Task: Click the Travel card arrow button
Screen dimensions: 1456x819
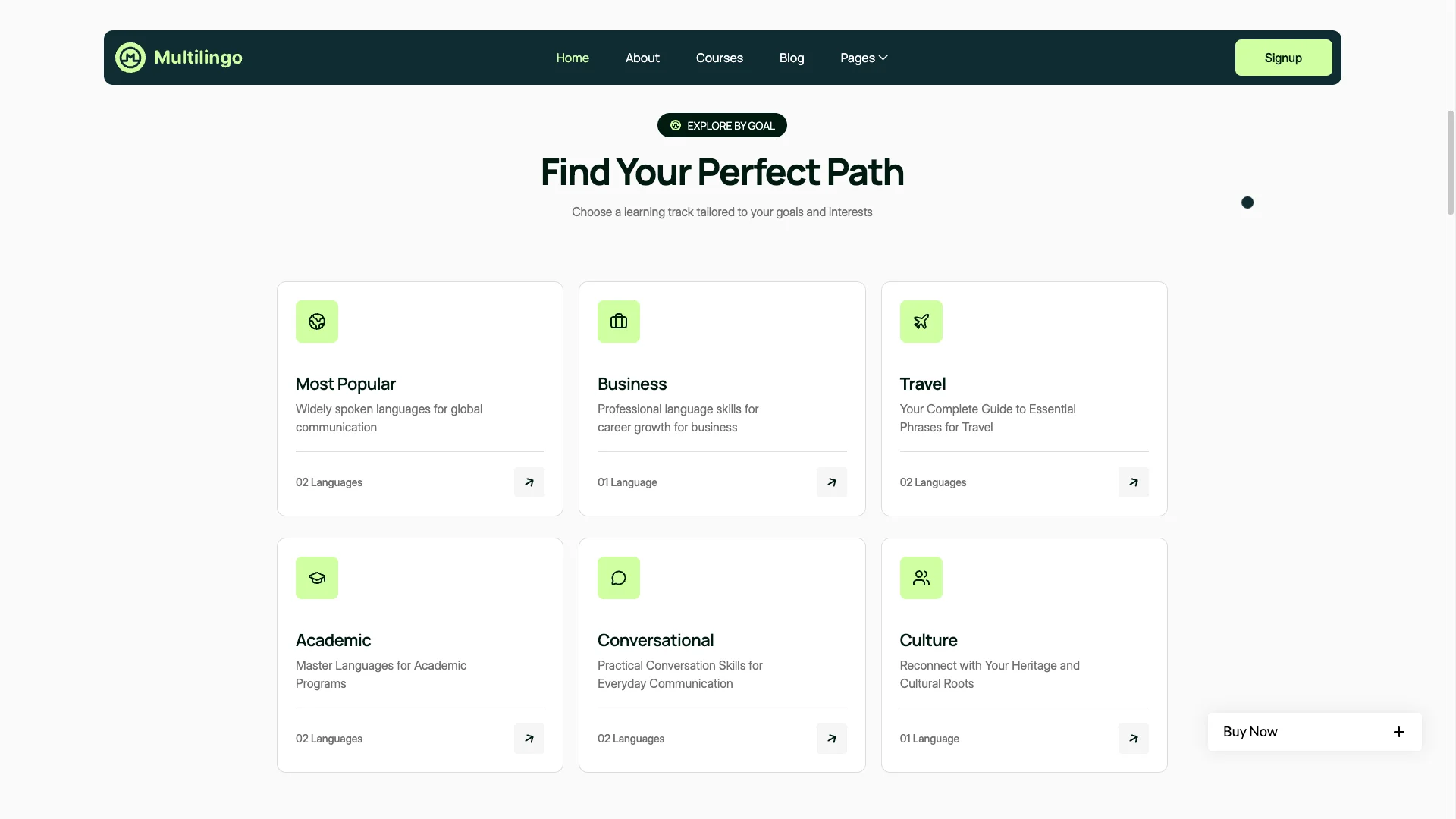Action: (1133, 482)
